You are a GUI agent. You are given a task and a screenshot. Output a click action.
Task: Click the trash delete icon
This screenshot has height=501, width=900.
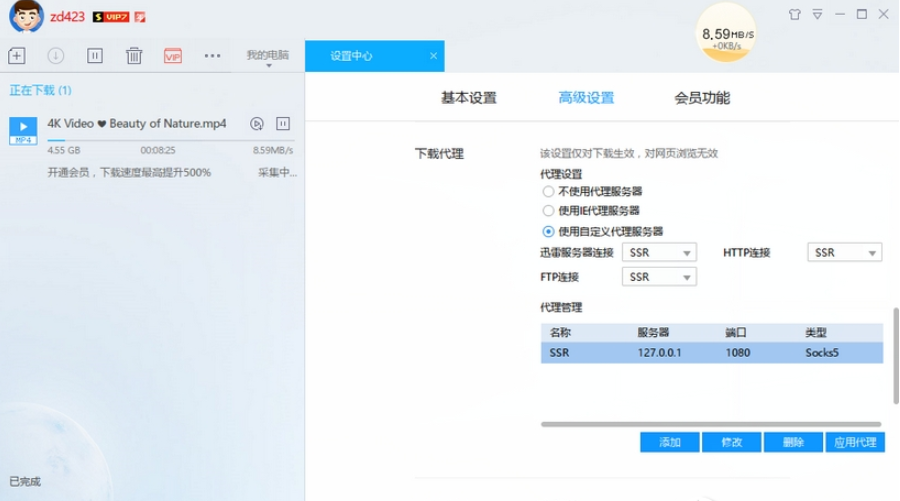coord(134,56)
